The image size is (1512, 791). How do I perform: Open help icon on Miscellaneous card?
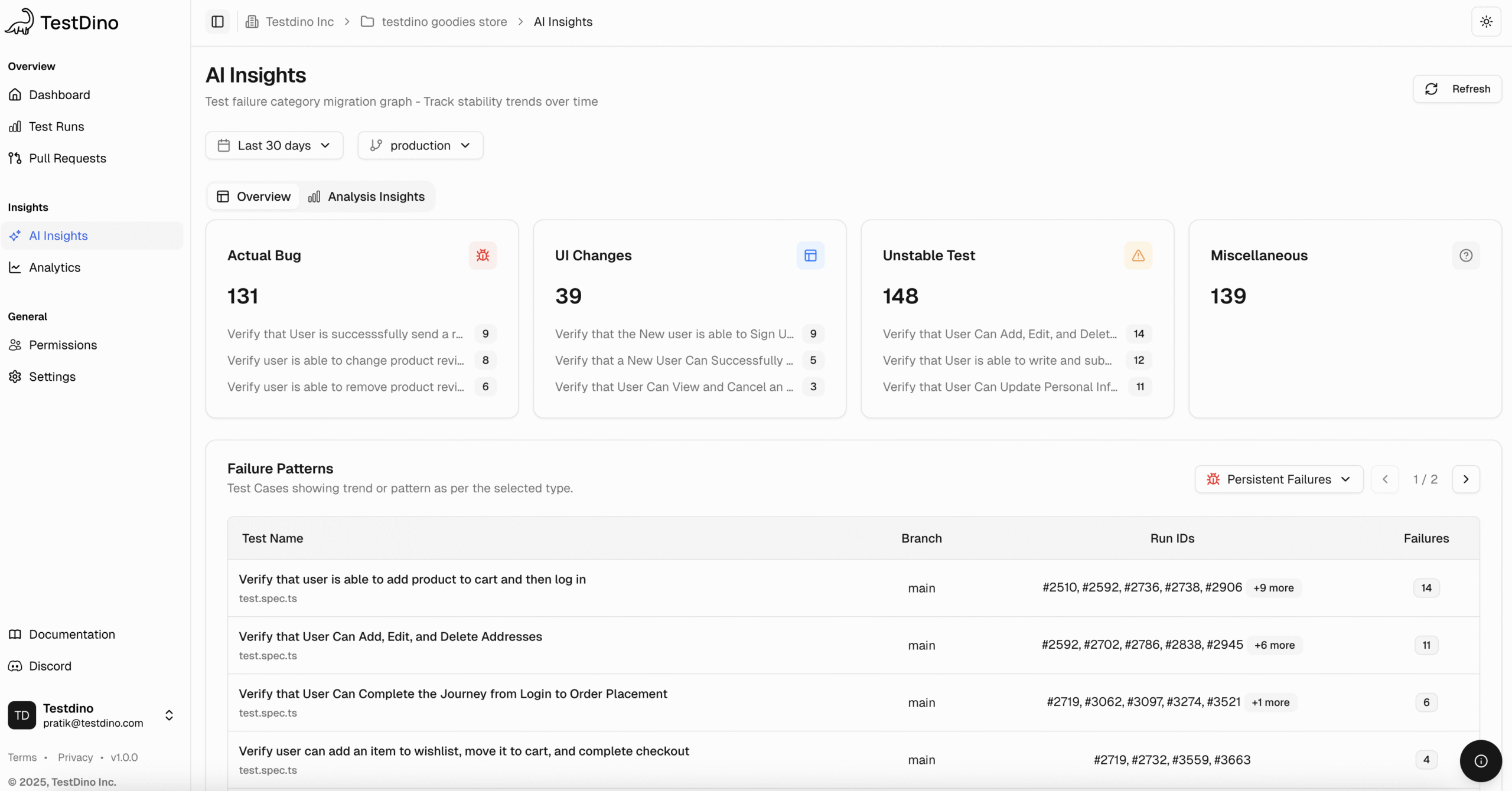(1466, 255)
